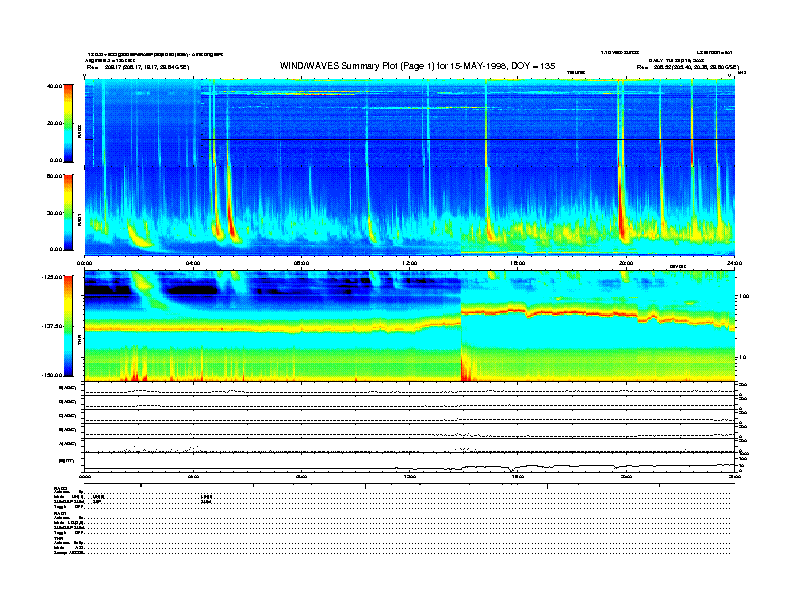
Task: Select the RAD2 spectrogram panel
Action: [x=410, y=123]
